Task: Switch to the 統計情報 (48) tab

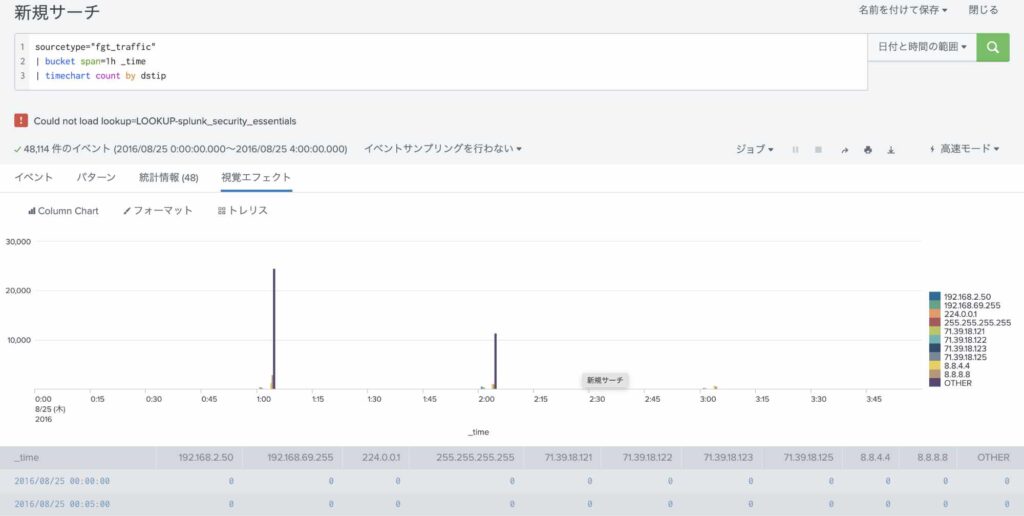Action: pos(168,177)
